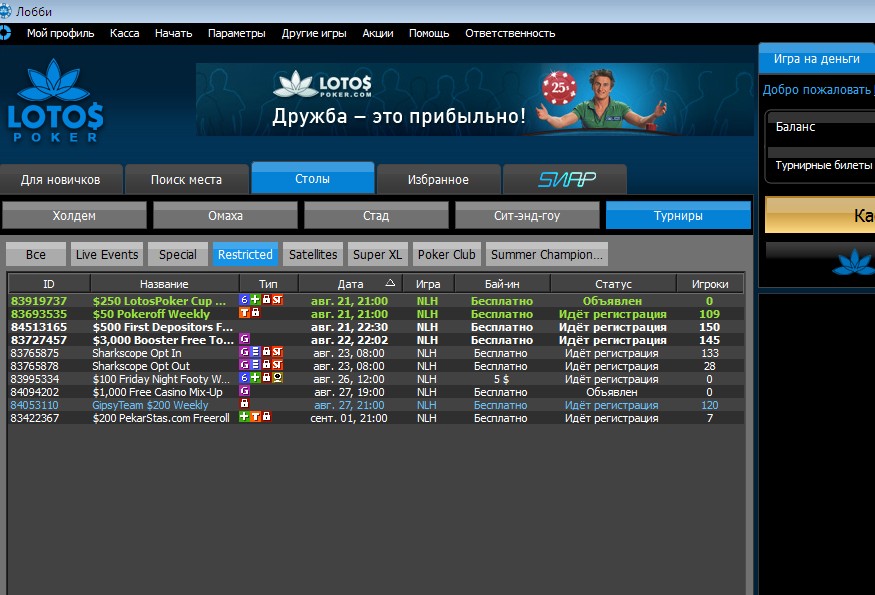The width and height of the screenshot is (875, 595).
Task: Click the lock icon for $100 Friday Night Footy
Action: click(266, 378)
